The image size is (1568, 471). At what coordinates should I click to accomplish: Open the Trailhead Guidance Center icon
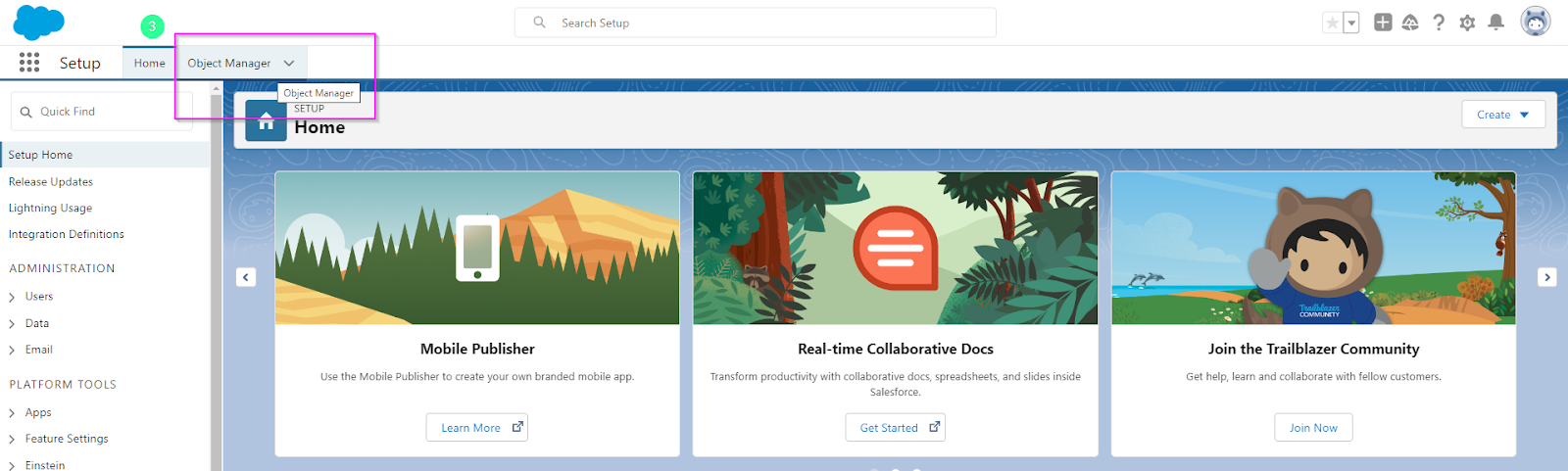coord(1410,23)
